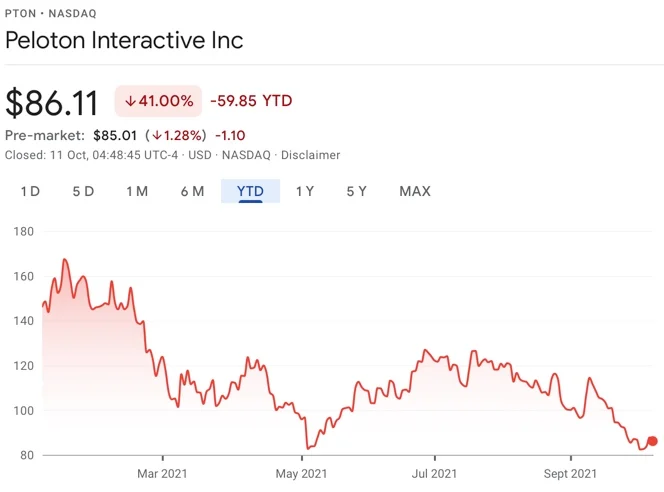
Task: Click the Mar 2021 axis label
Action: click(162, 474)
